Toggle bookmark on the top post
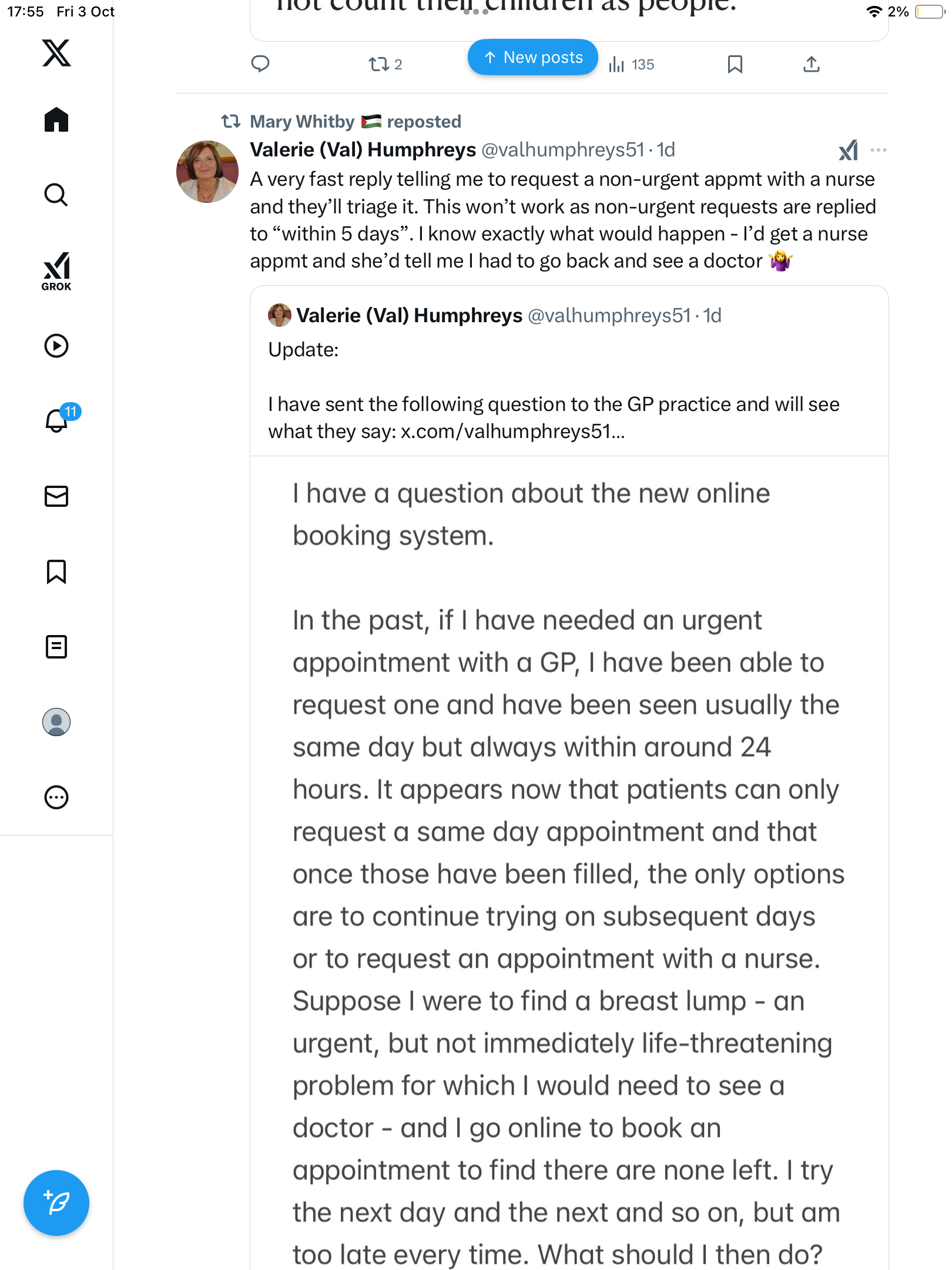952x1270 pixels. (735, 64)
